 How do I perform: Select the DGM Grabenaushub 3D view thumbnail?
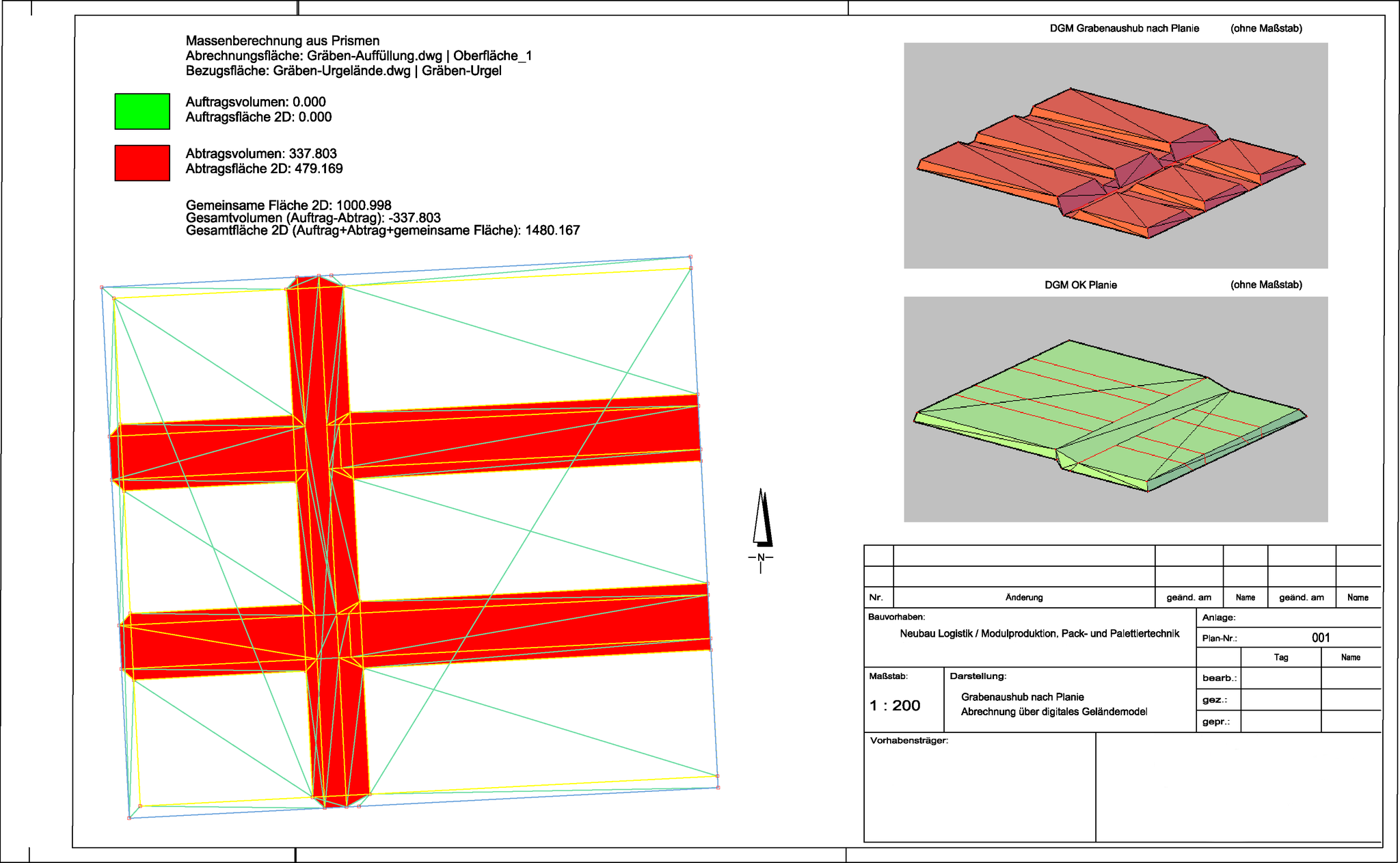pyautogui.click(x=1115, y=156)
